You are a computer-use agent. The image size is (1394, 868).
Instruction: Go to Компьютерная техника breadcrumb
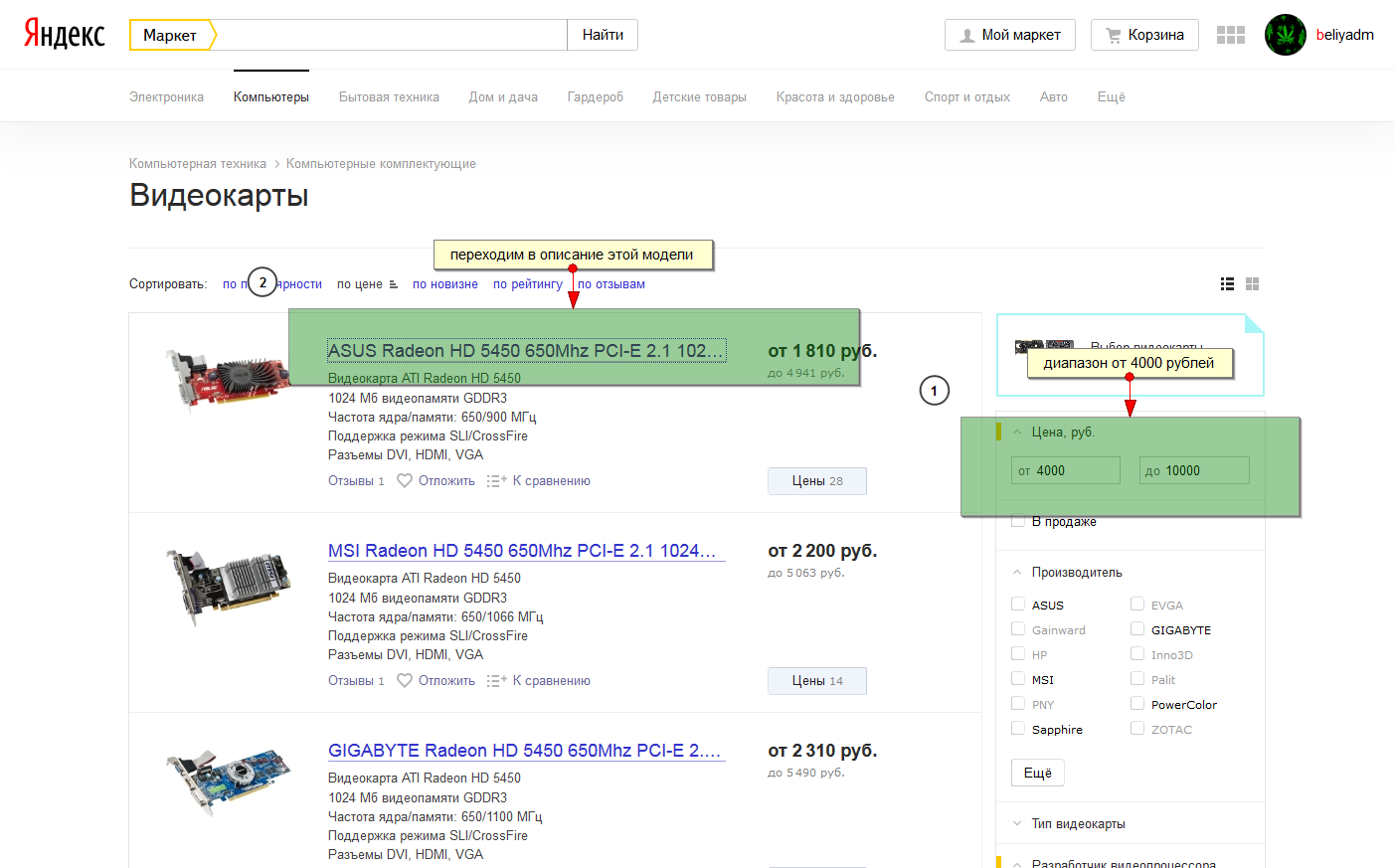[x=198, y=164]
